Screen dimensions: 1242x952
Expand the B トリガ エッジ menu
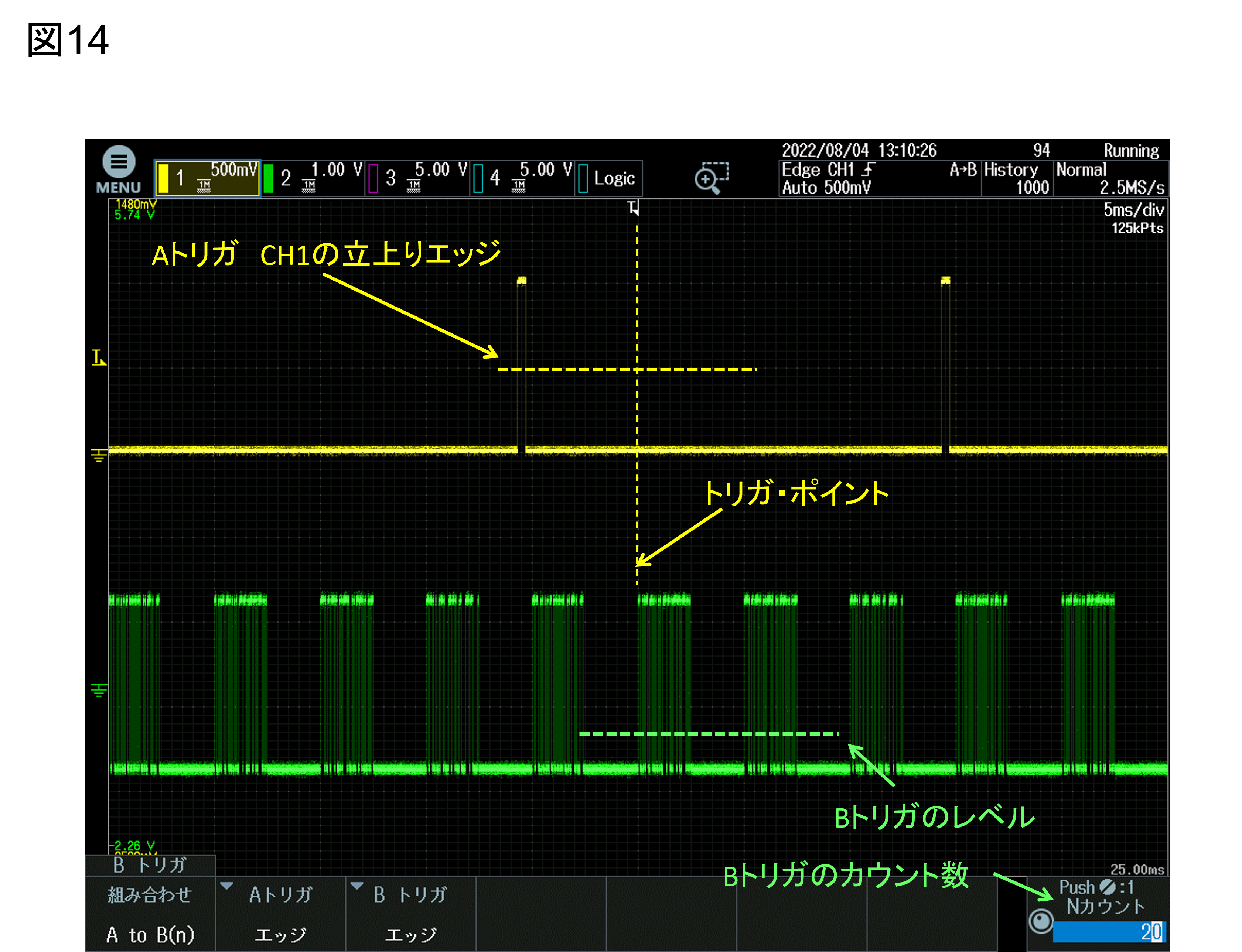coord(411,914)
